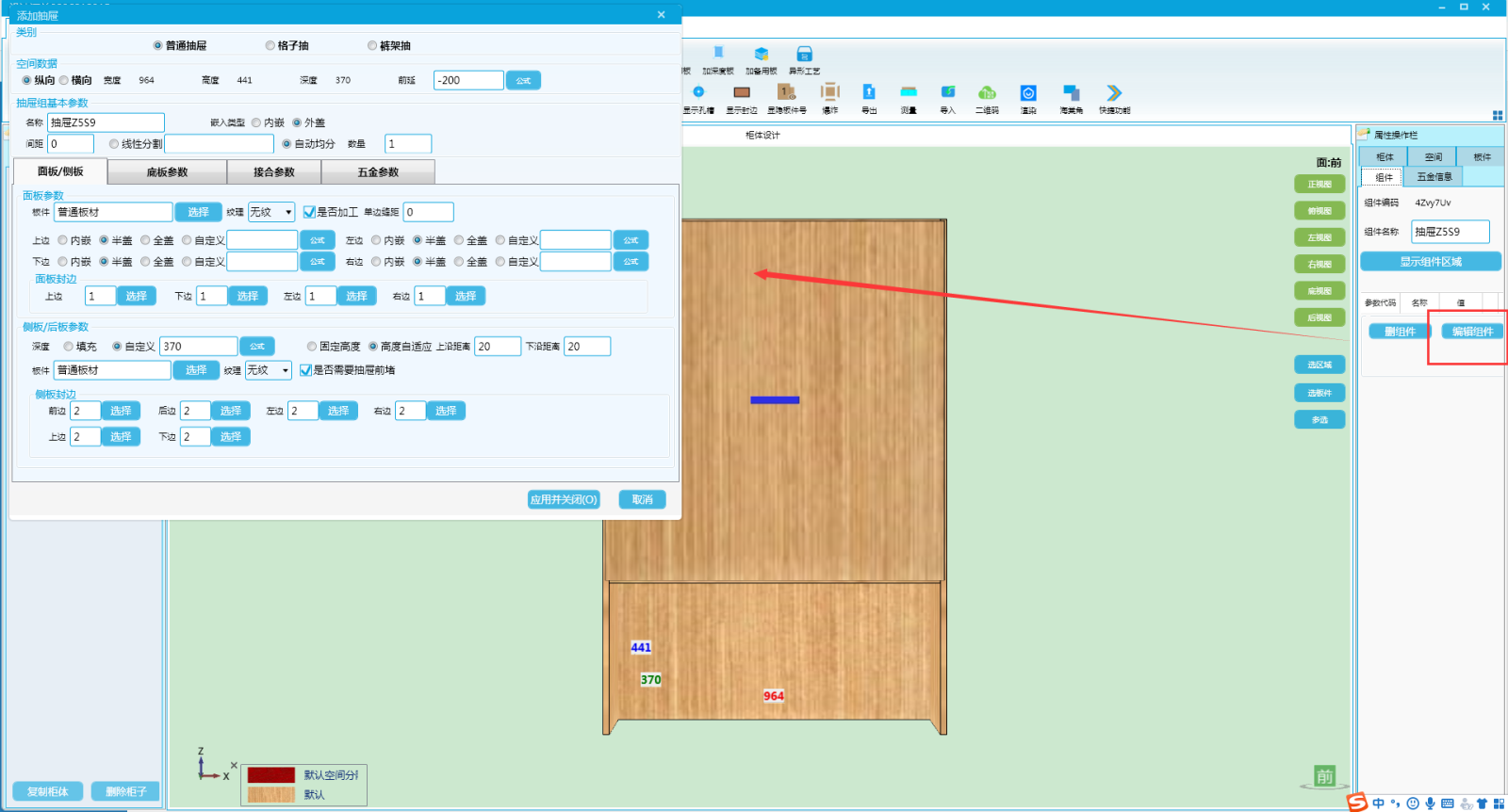This screenshot has height=812, width=1508.
Task: Open the 纹理 dropdown in 侧板/后板参数
Action: pyautogui.click(x=269, y=370)
